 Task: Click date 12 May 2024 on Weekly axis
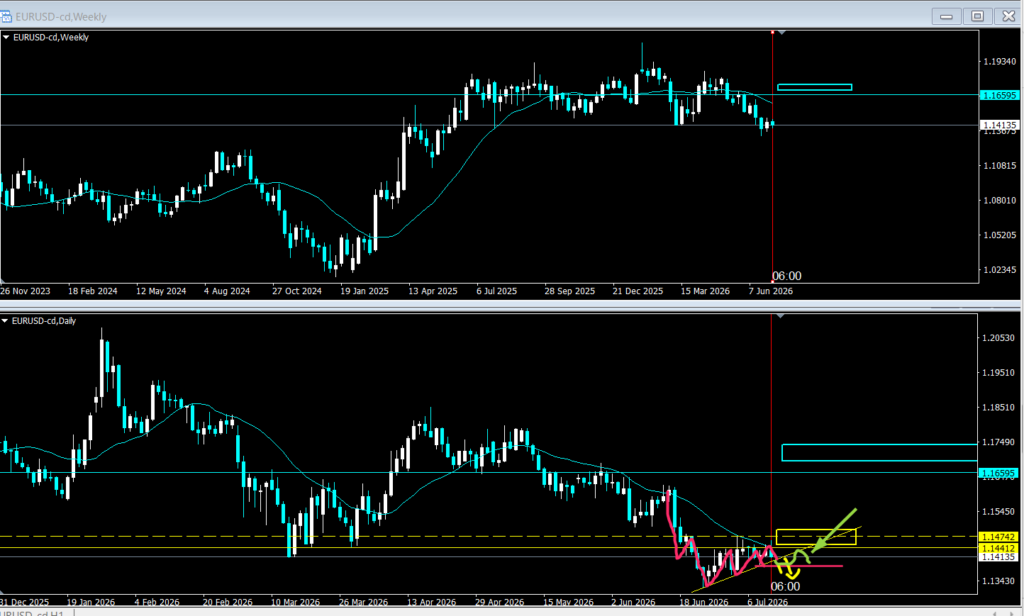pos(161,291)
